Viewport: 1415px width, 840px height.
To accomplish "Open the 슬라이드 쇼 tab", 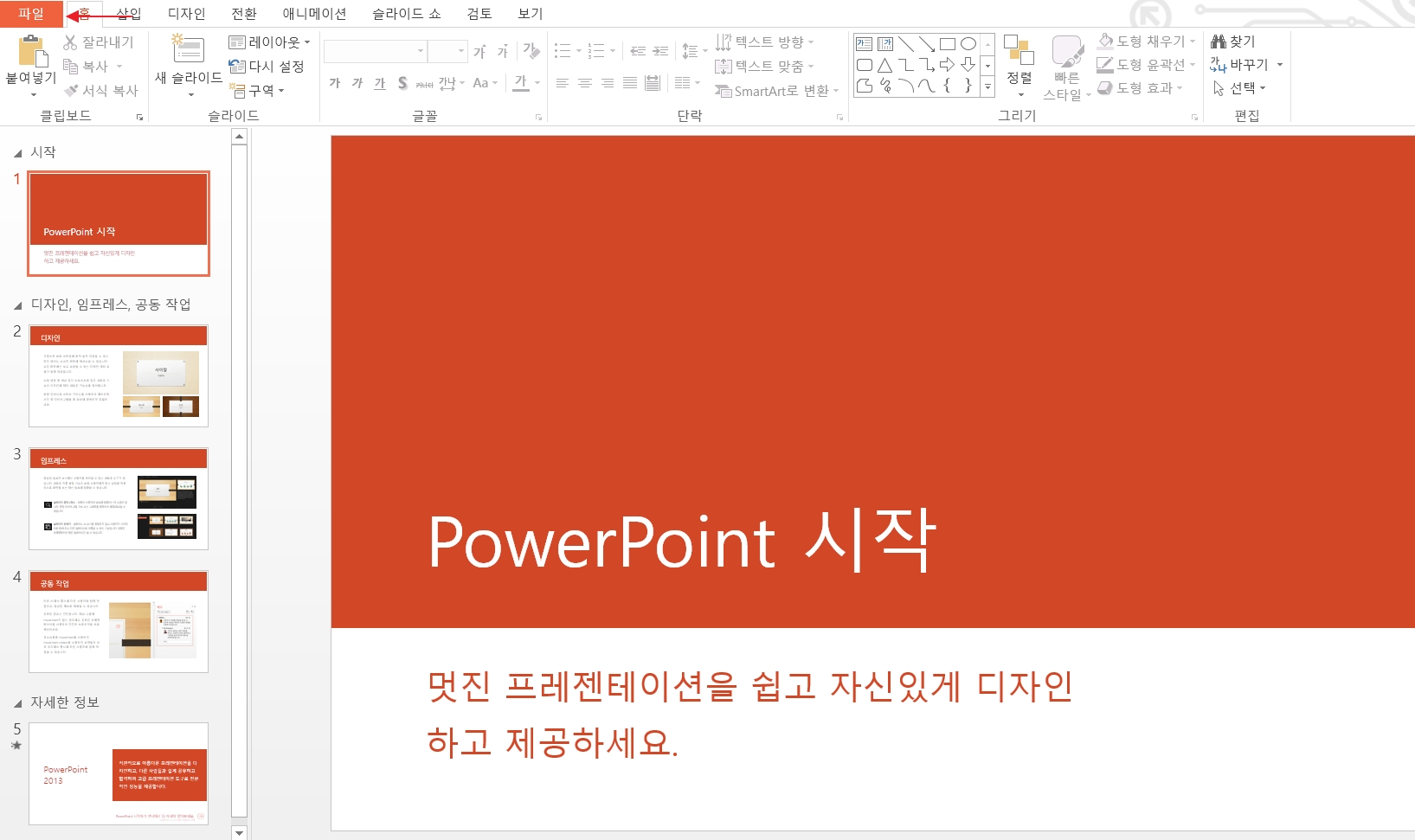I will [407, 14].
